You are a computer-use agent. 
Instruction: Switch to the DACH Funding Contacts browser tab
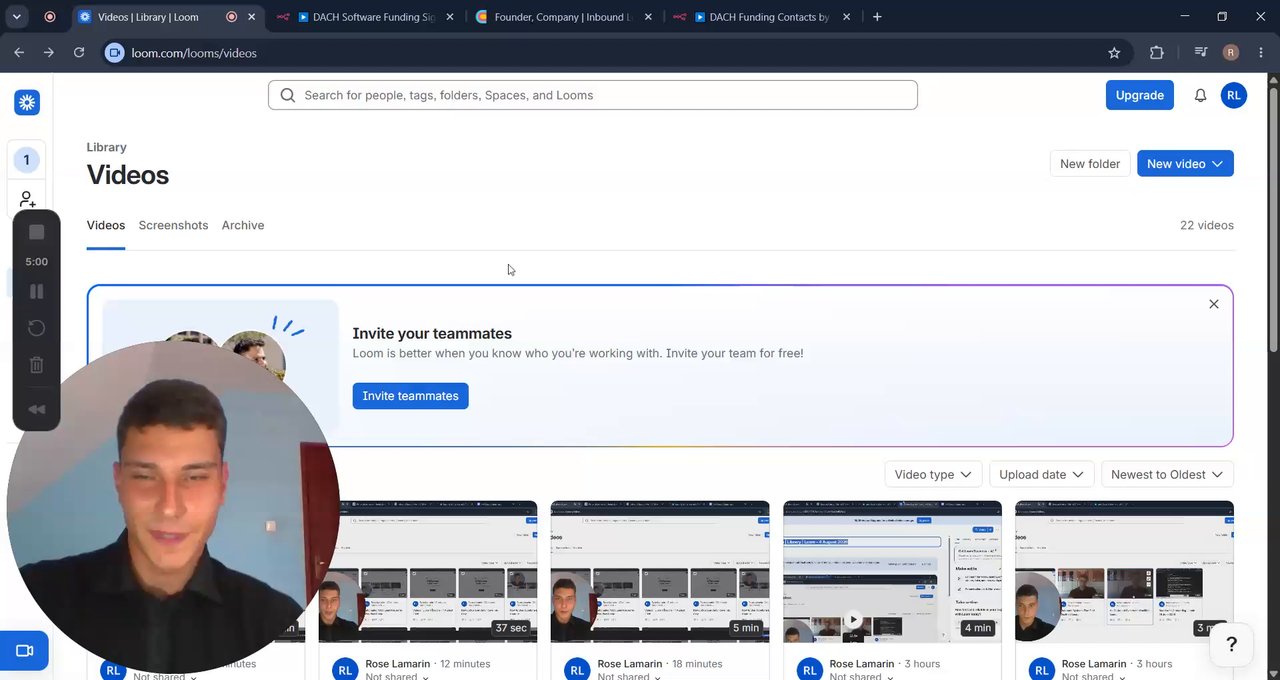762,17
